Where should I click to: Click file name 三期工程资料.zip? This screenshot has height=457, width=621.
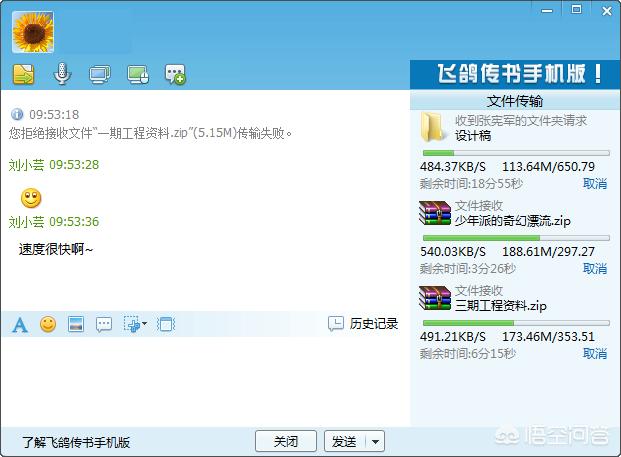pos(501,306)
